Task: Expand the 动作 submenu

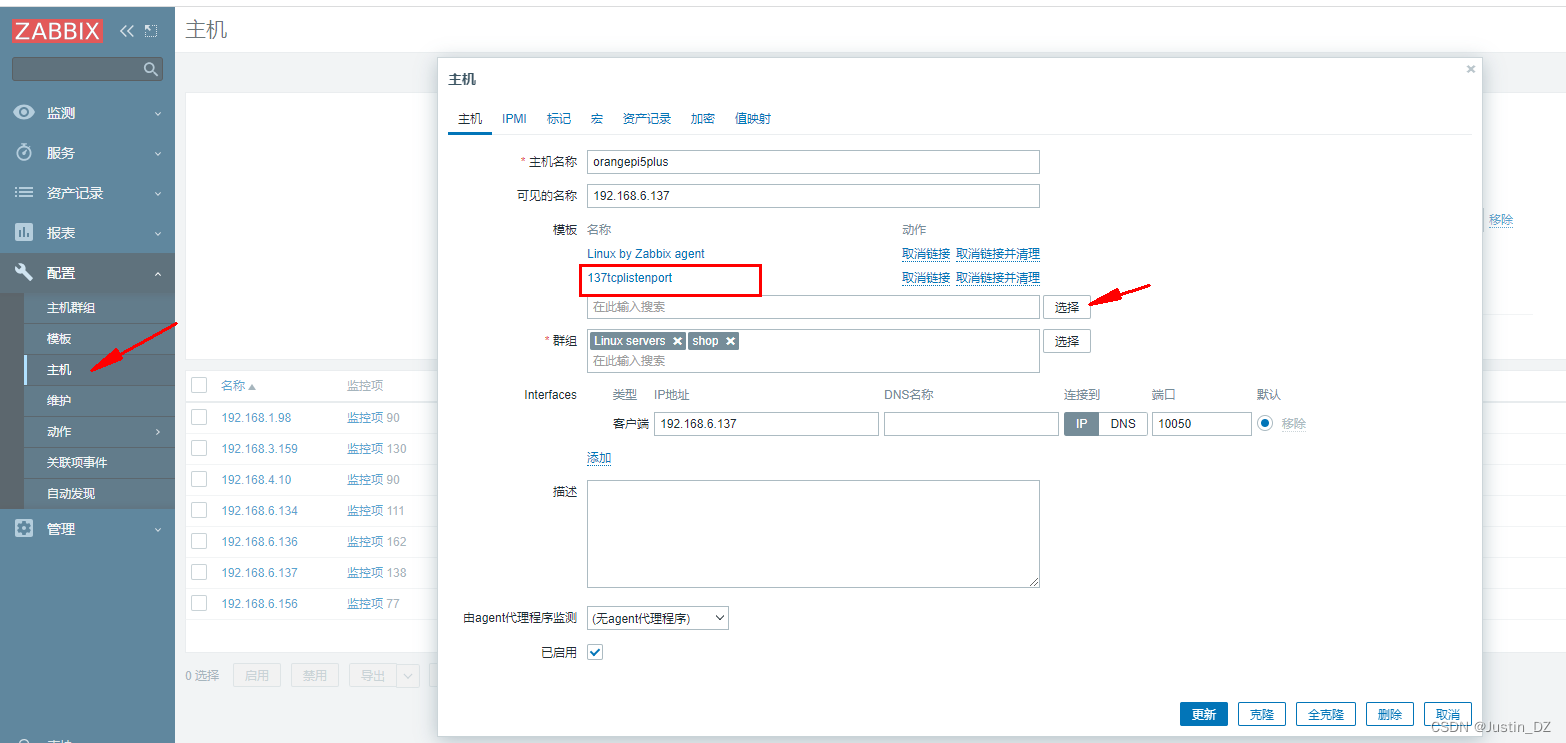Action: coord(157,432)
